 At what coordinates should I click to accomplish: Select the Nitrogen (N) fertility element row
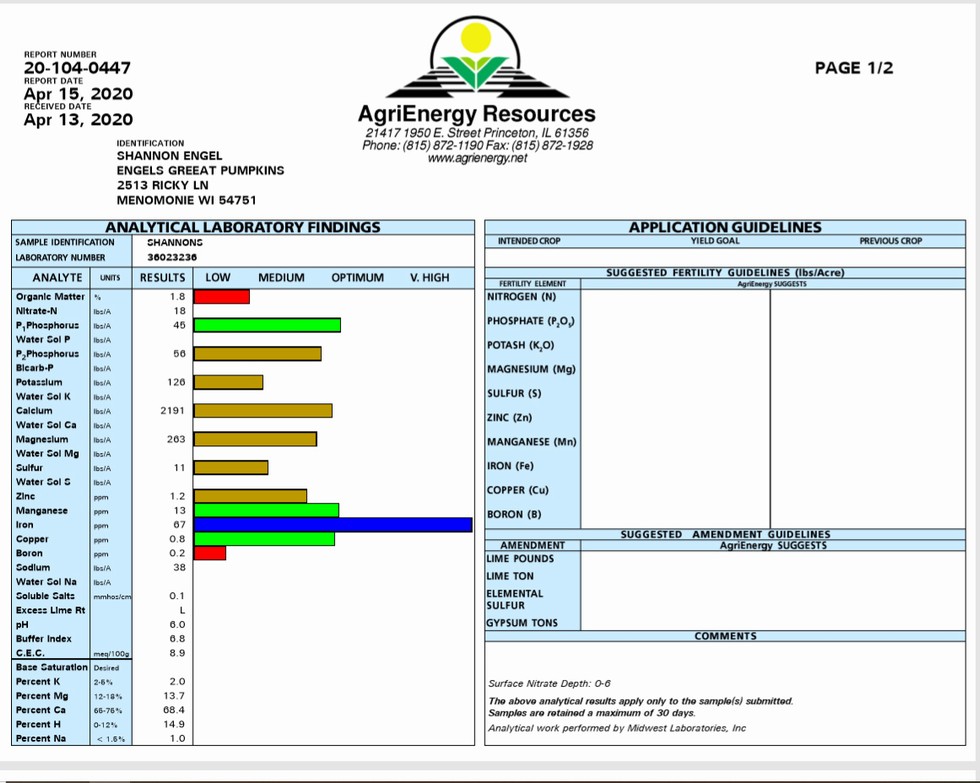click(x=531, y=297)
